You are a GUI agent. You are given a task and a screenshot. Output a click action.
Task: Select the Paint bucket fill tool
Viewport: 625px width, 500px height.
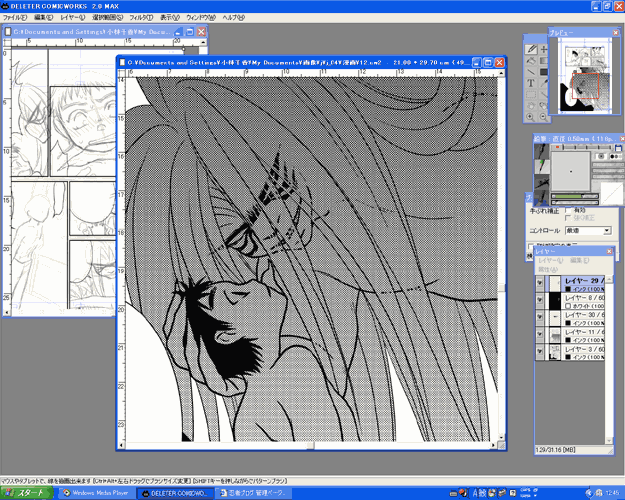click(531, 61)
